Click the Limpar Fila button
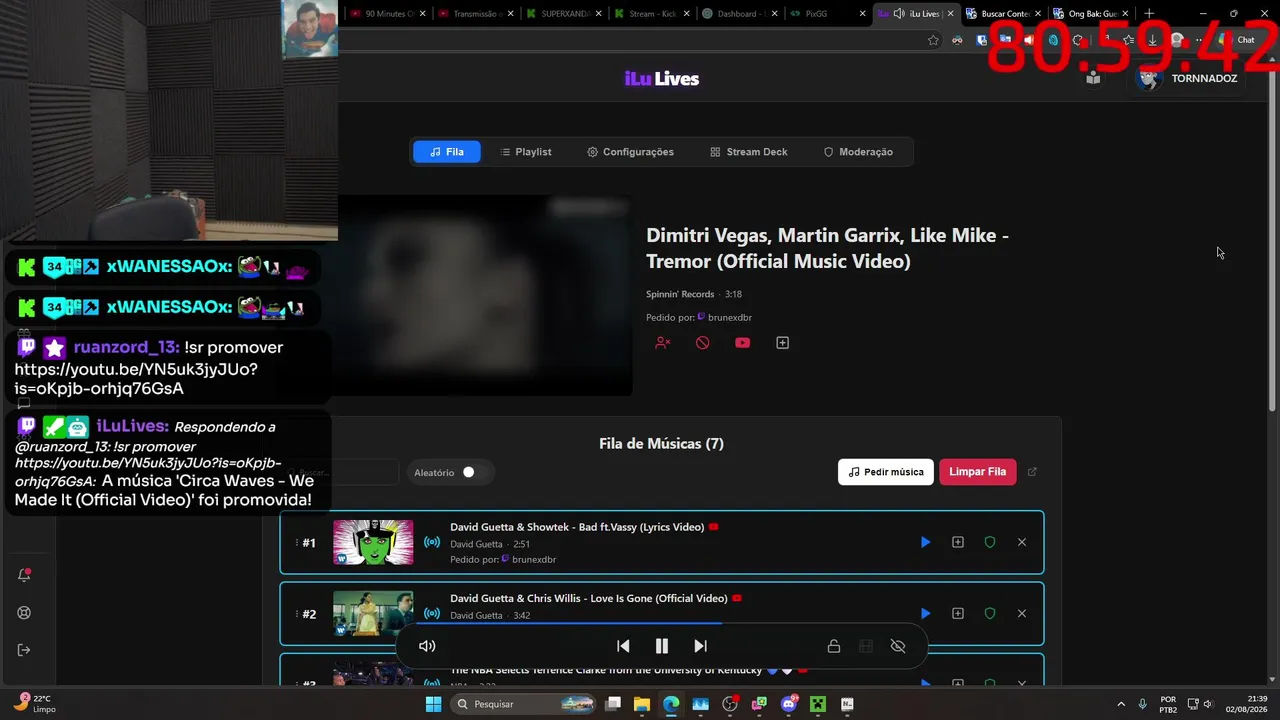1280x720 pixels. pos(978,472)
